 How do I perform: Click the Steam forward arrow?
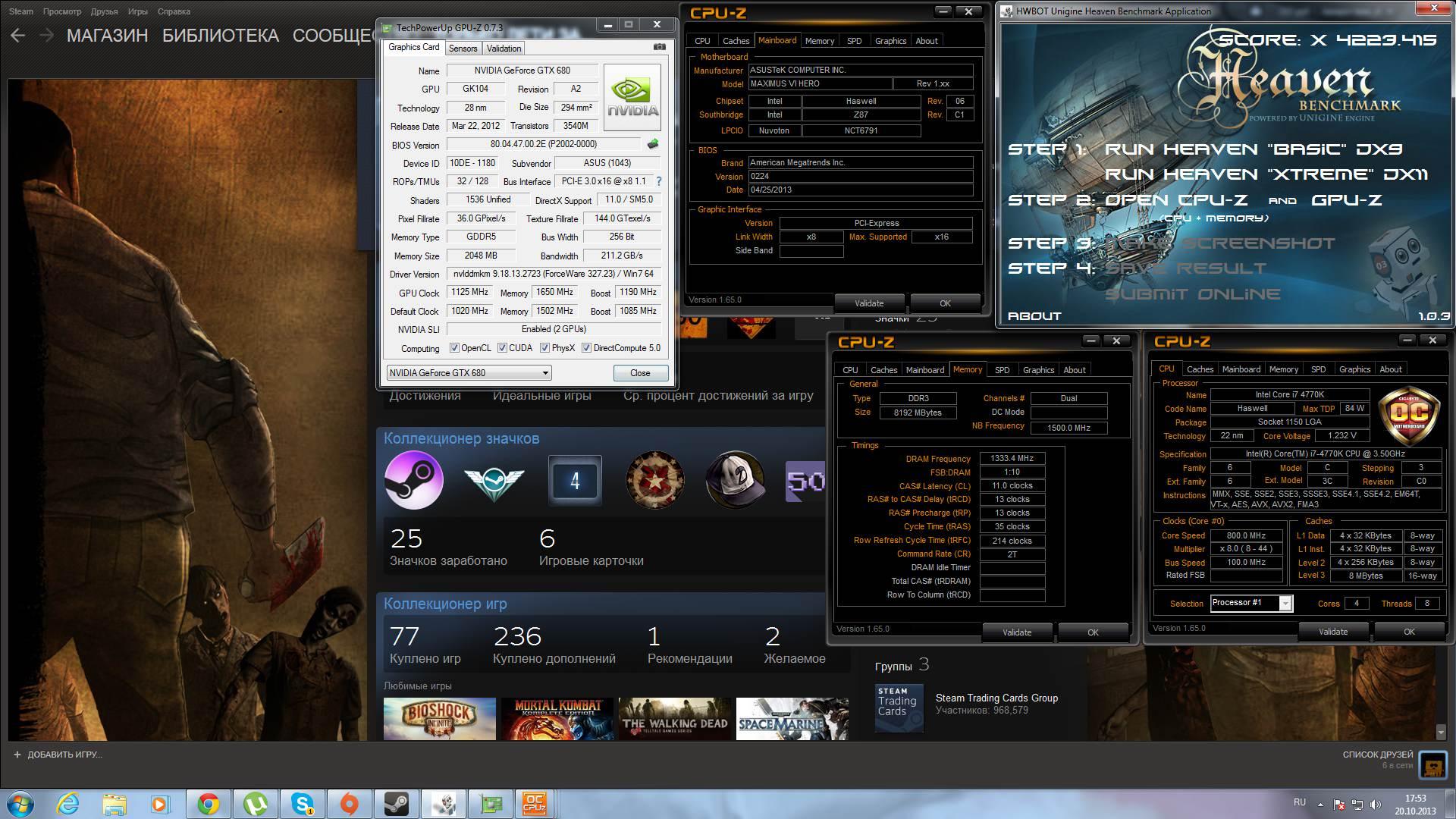pyautogui.click(x=46, y=35)
